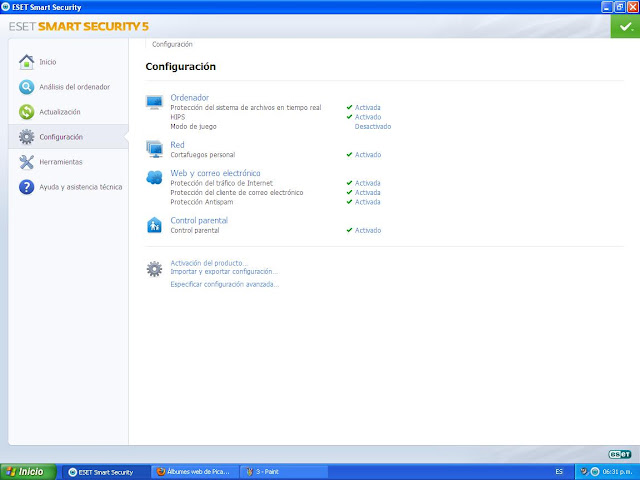Open the Inicio section
The height and width of the screenshot is (480, 640).
tap(48, 62)
